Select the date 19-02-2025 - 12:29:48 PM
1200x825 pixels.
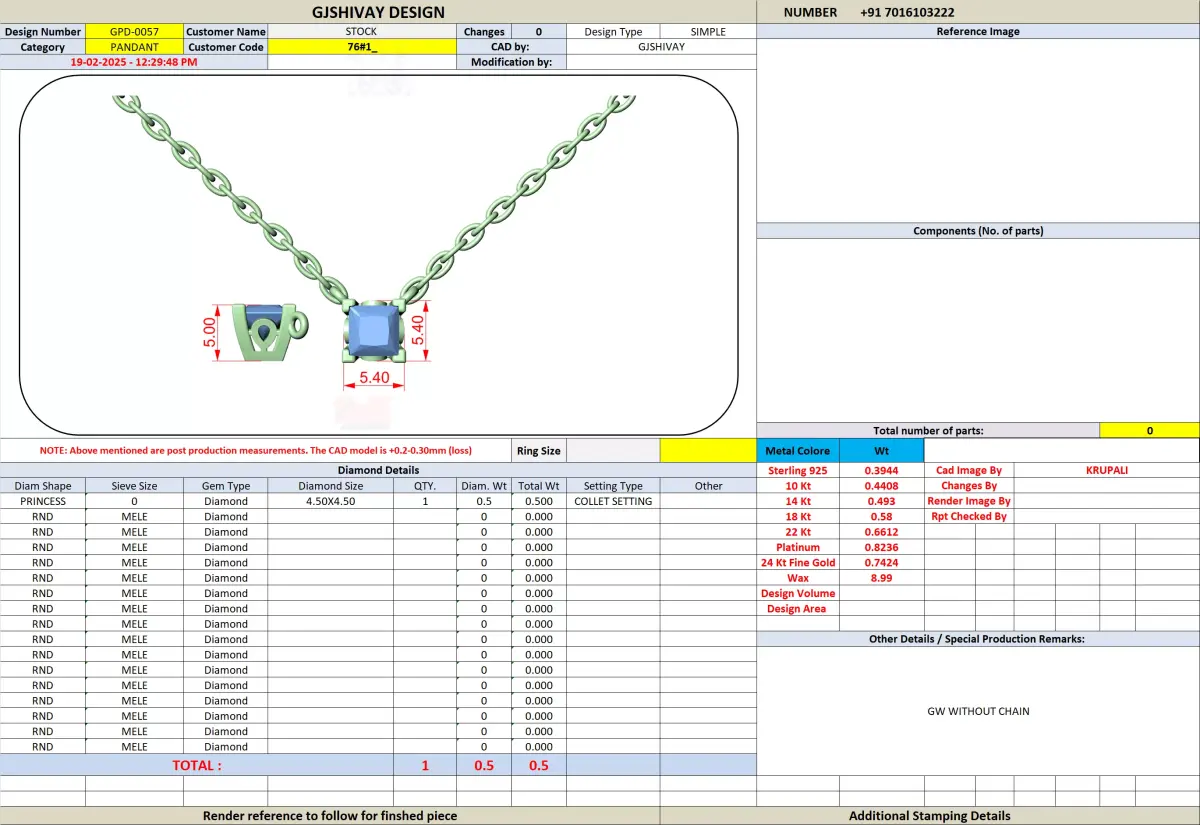[134, 62]
